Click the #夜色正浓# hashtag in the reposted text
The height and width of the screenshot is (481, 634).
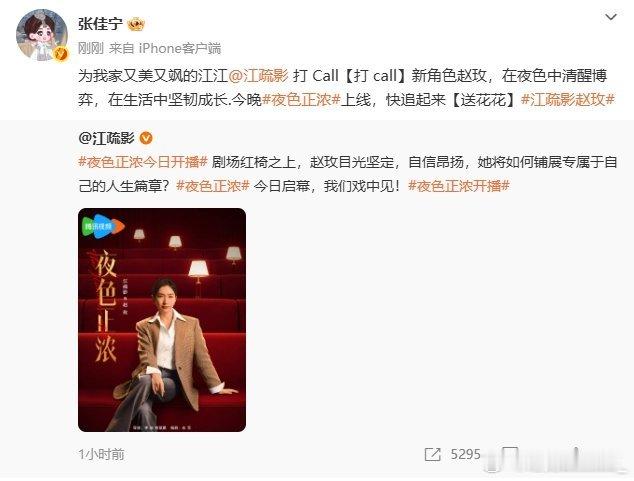point(213,186)
